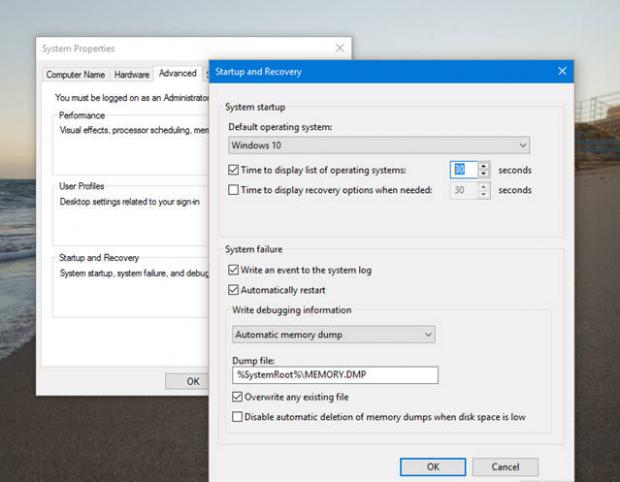Screen dimensions: 620x482
Task: Increase the operating system list display time
Action: click(x=485, y=166)
